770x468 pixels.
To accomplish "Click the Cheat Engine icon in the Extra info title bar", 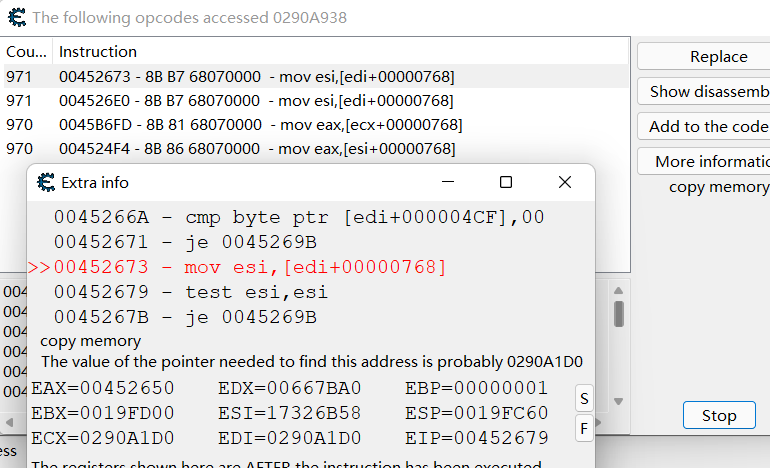I will (46, 182).
